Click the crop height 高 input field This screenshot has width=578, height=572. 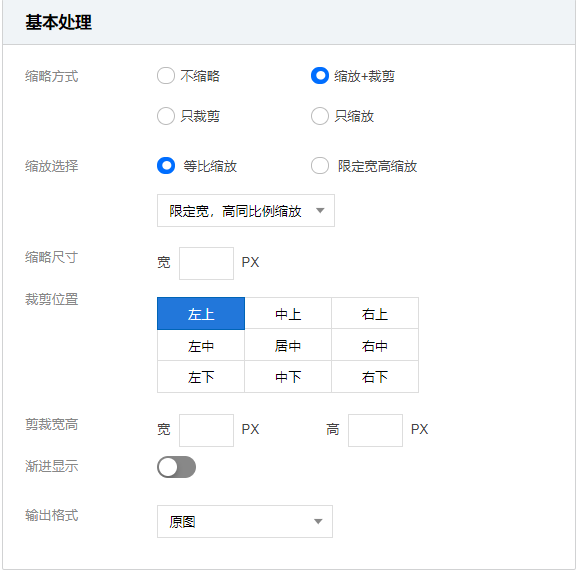click(x=375, y=430)
